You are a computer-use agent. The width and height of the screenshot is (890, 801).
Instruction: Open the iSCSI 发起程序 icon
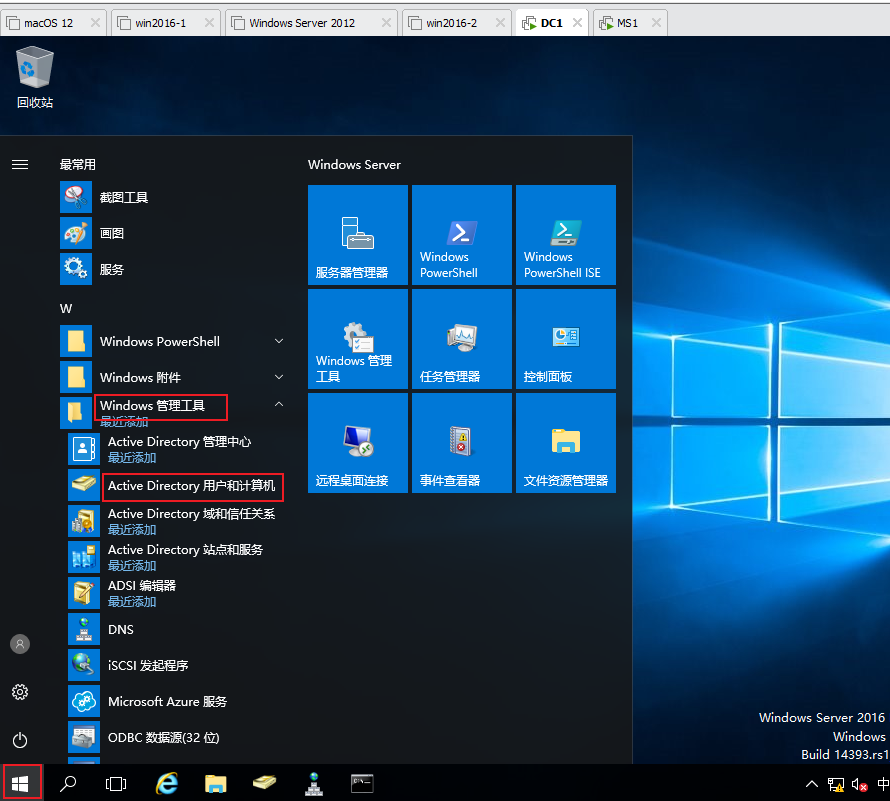(x=84, y=665)
